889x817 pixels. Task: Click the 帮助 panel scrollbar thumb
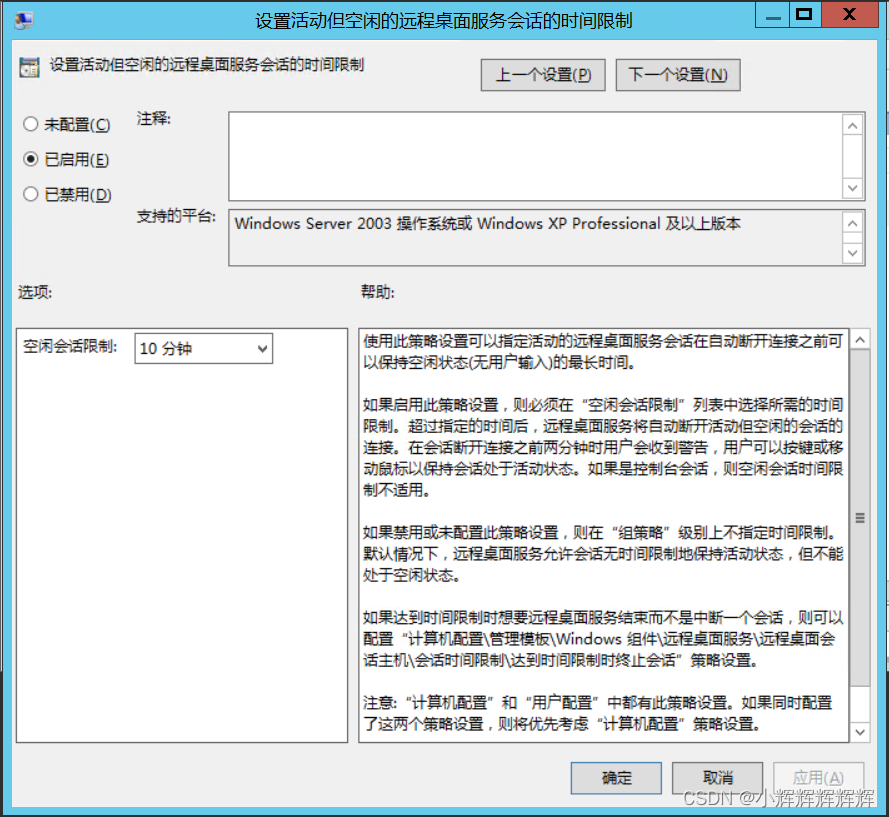point(860,518)
